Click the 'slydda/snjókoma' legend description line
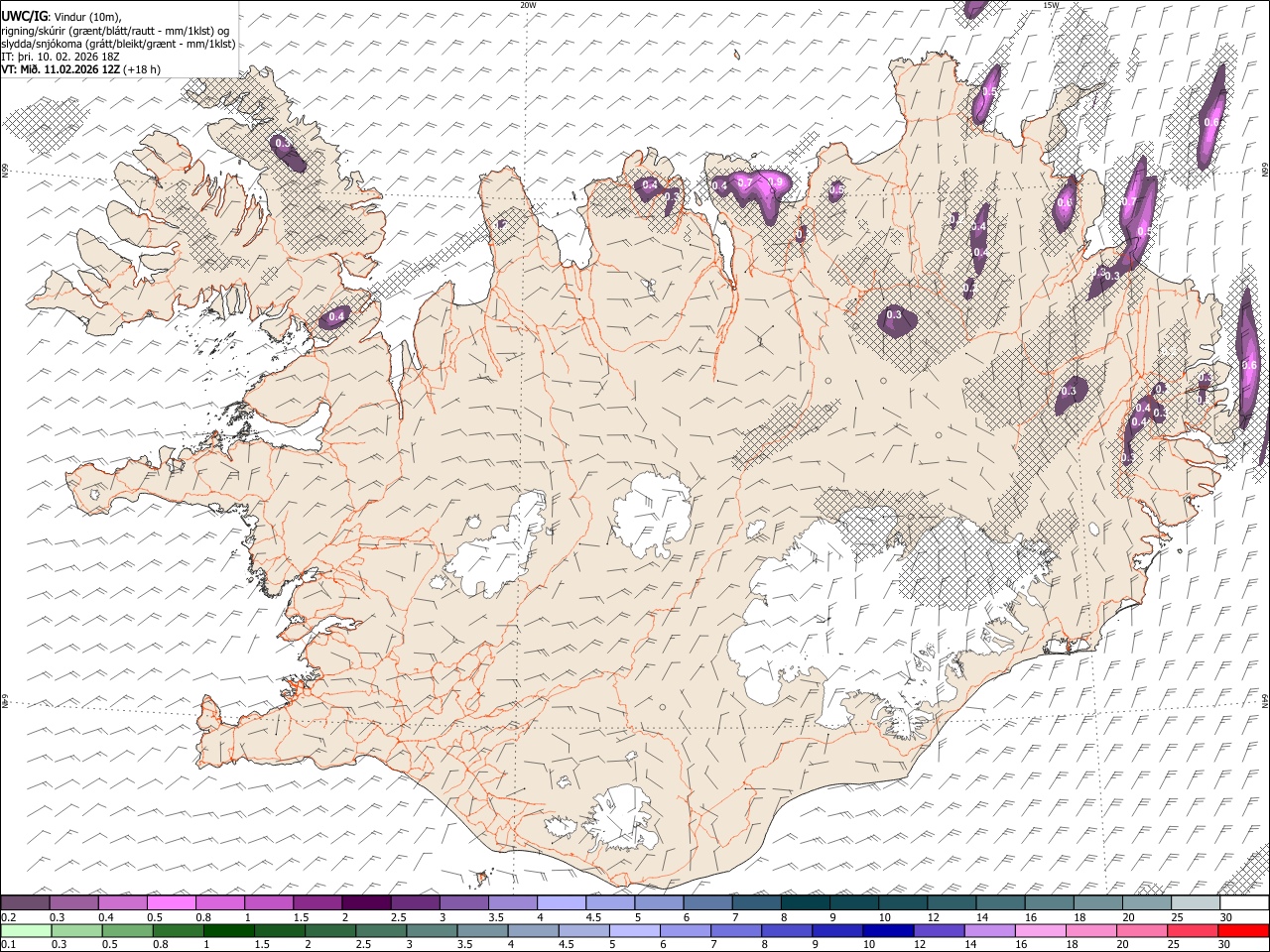Screen dimensions: 1270x952 pos(118,44)
